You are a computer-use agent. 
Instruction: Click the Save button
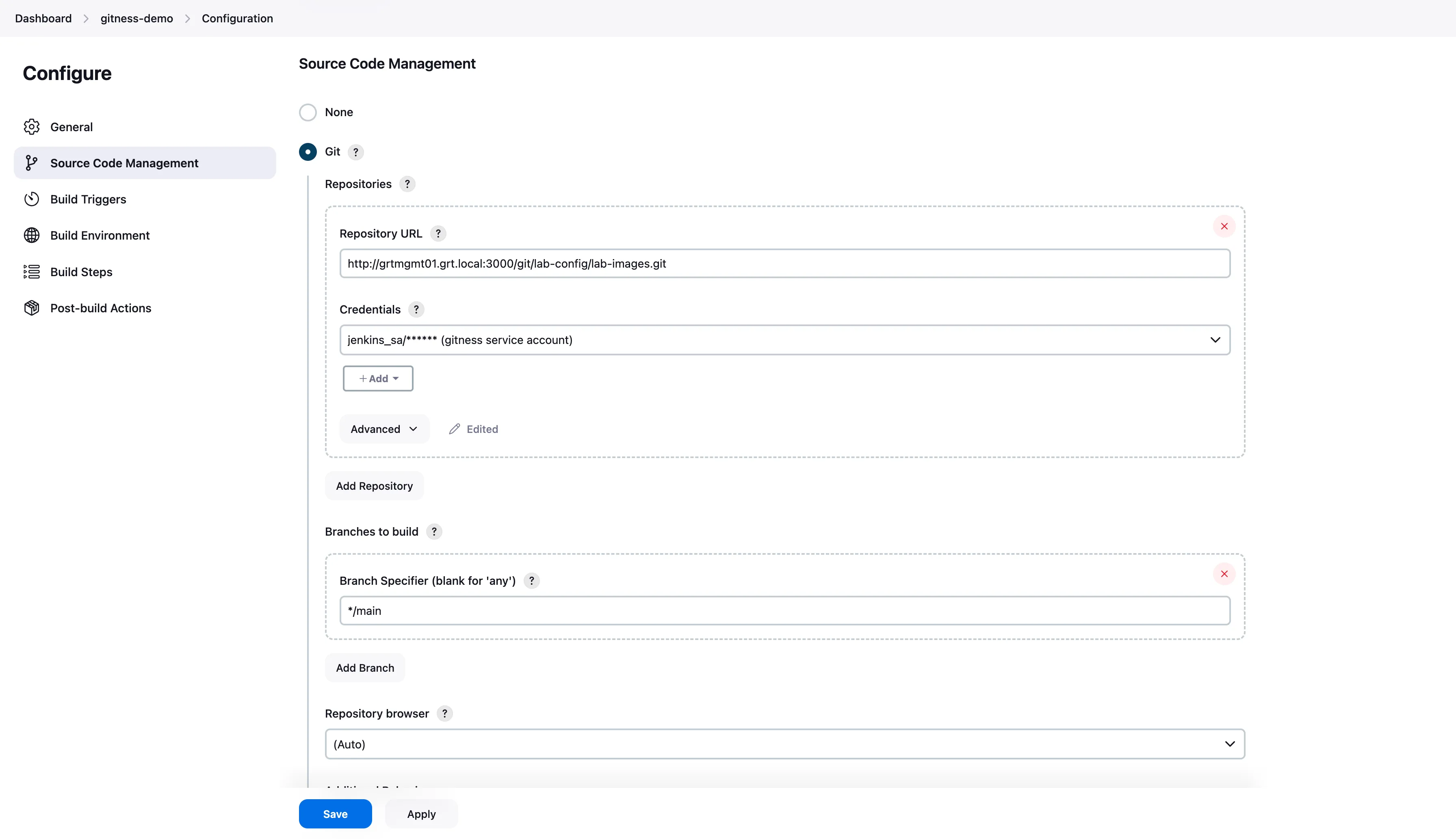click(x=335, y=814)
